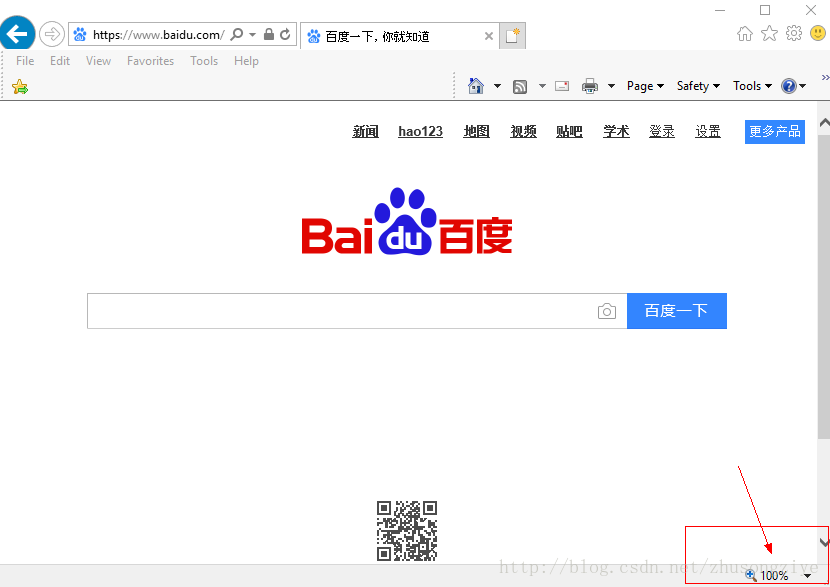
Task: Click the QR code image
Action: tap(407, 531)
